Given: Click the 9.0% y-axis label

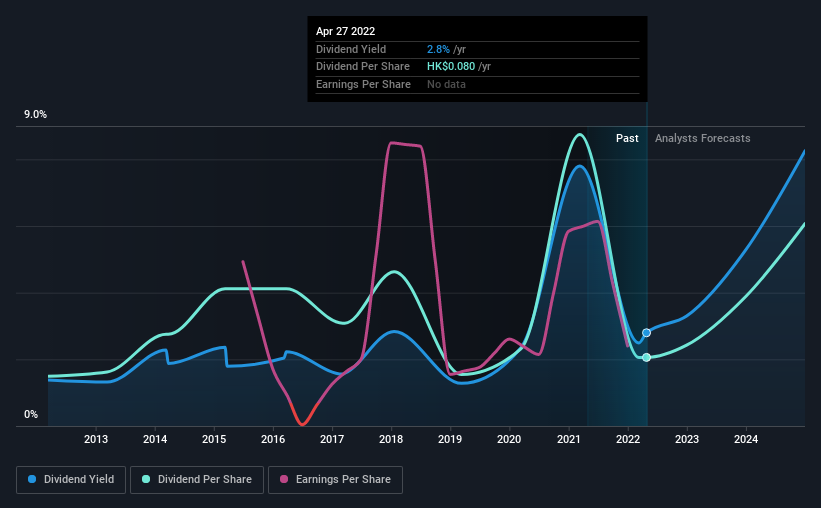Looking at the screenshot, I should point(35,114).
